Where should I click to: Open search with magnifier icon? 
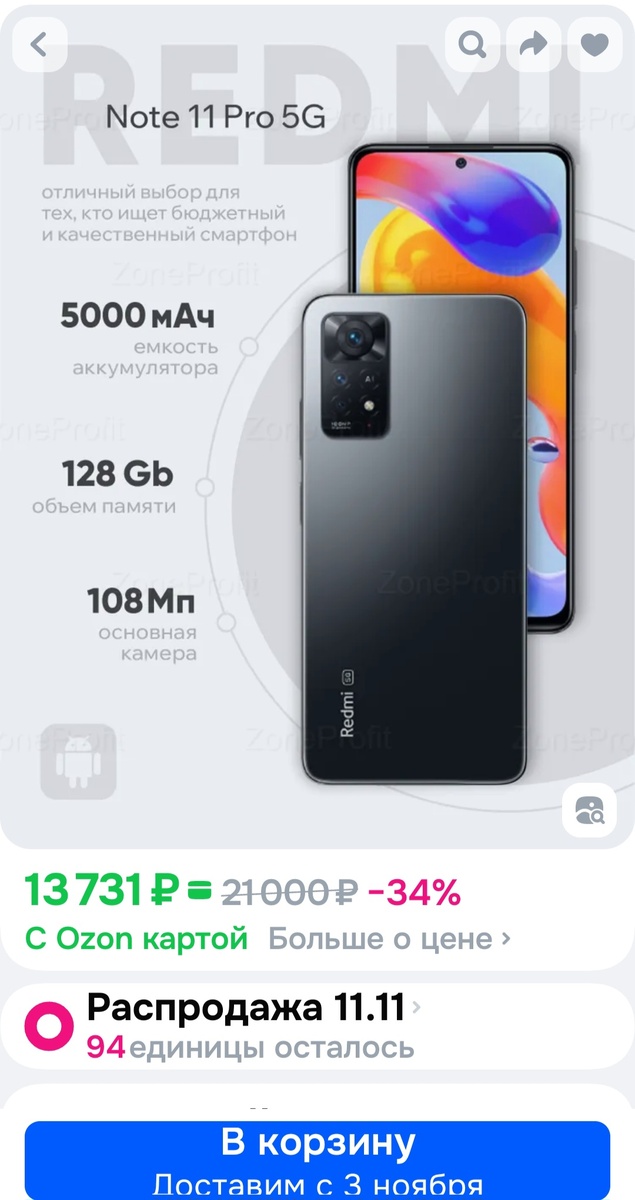pos(472,44)
